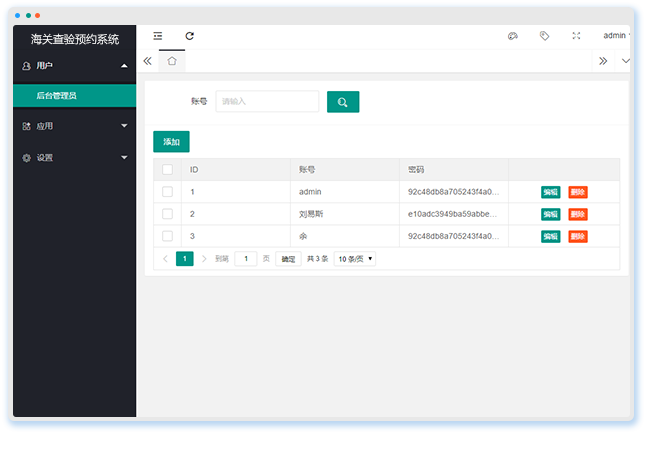Check the select-all header checkbox
This screenshot has width=647, height=465.
click(167, 170)
